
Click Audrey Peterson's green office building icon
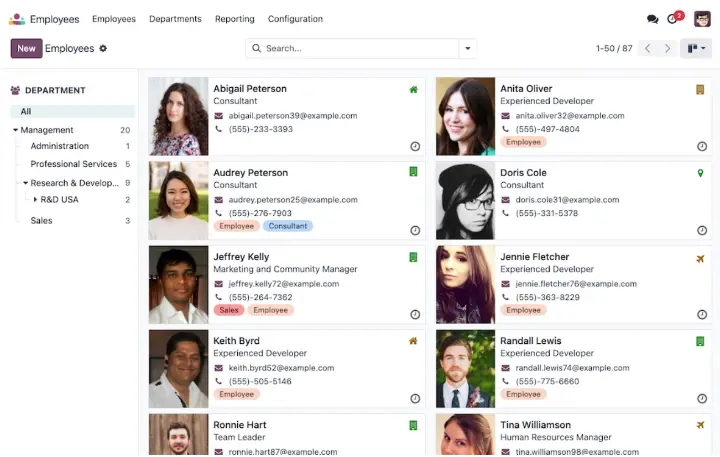click(413, 173)
